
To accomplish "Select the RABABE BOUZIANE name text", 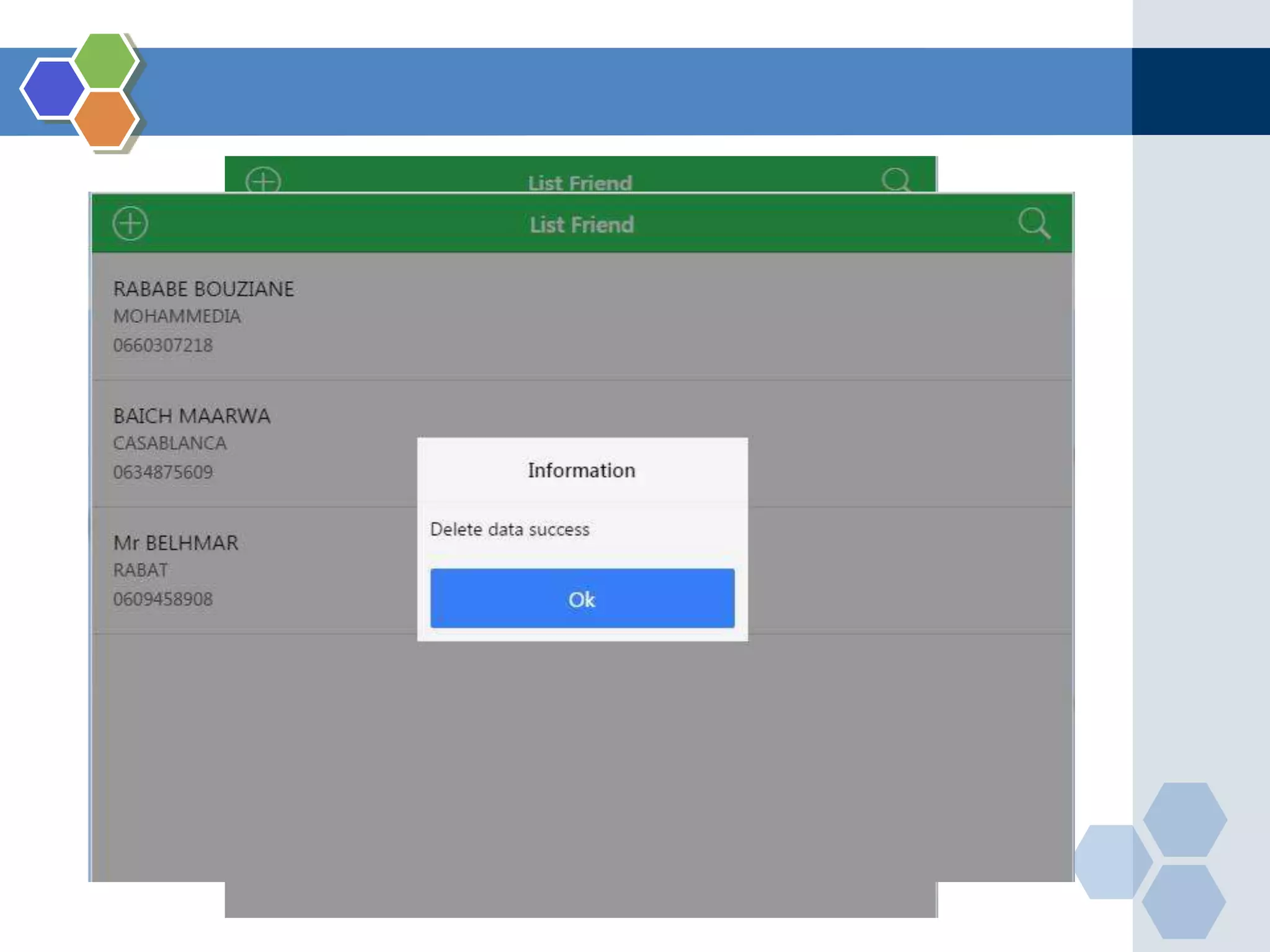I will click(x=203, y=289).
